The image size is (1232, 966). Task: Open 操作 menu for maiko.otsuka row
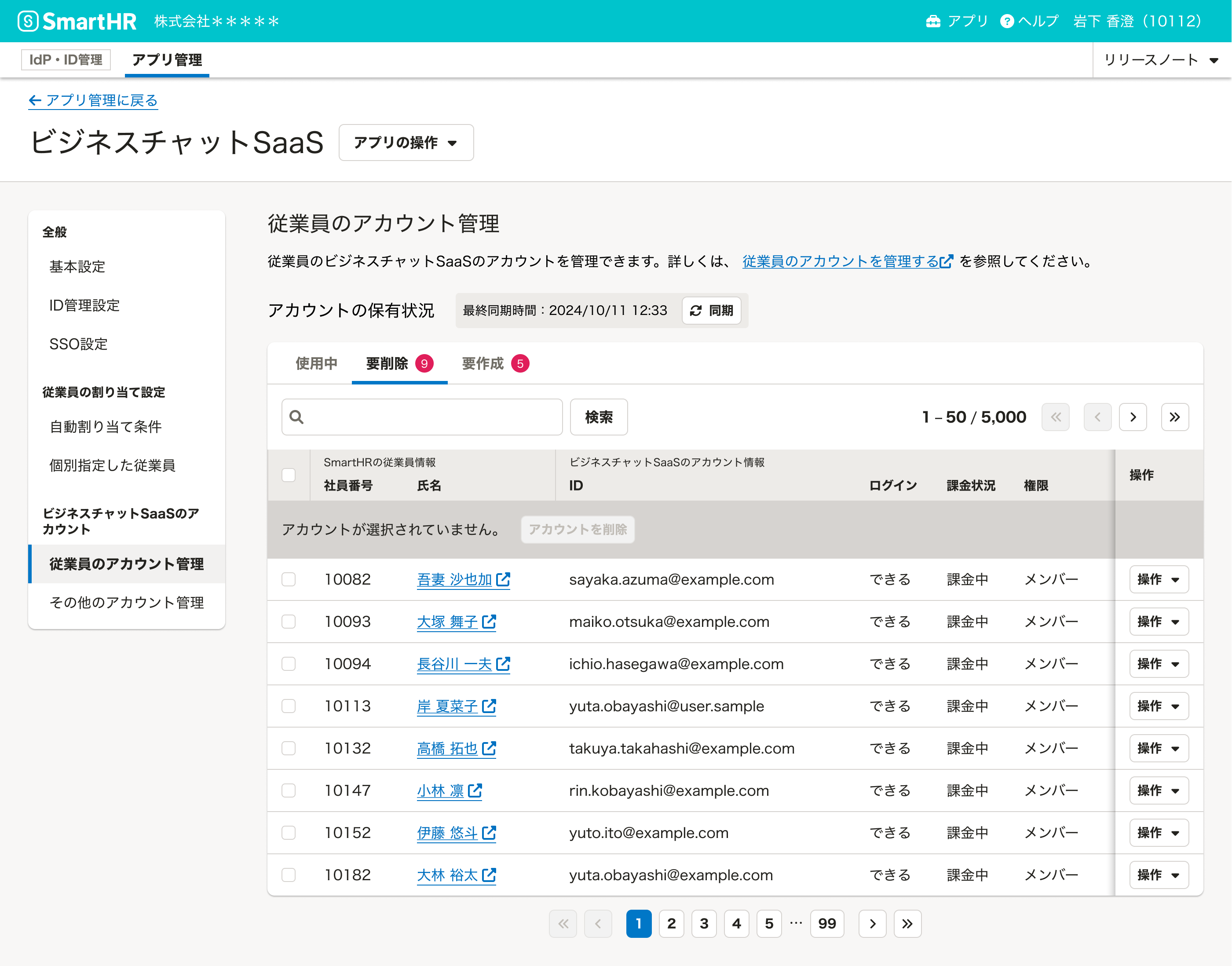1159,622
